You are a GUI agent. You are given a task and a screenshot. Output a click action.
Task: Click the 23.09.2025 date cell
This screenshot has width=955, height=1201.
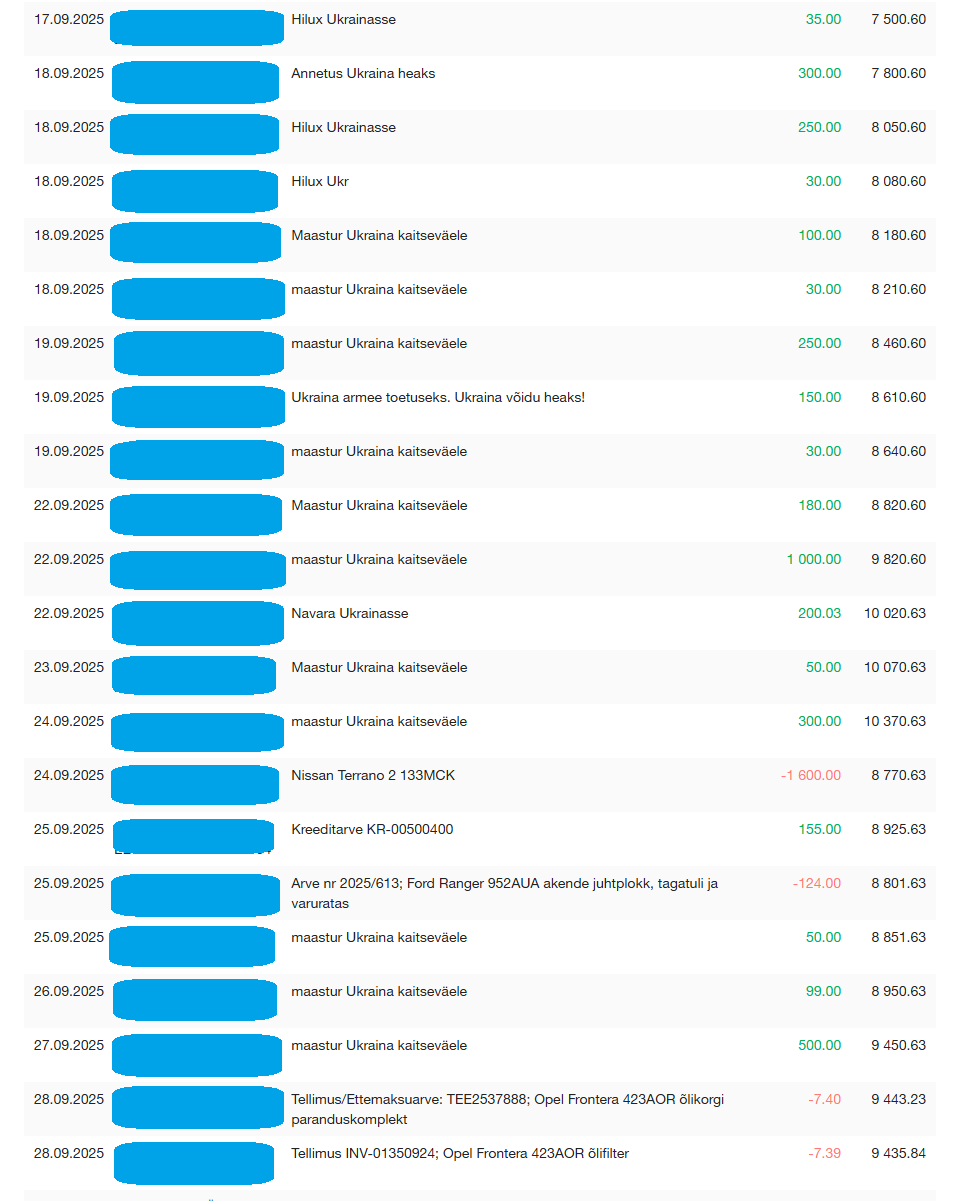click(x=69, y=667)
